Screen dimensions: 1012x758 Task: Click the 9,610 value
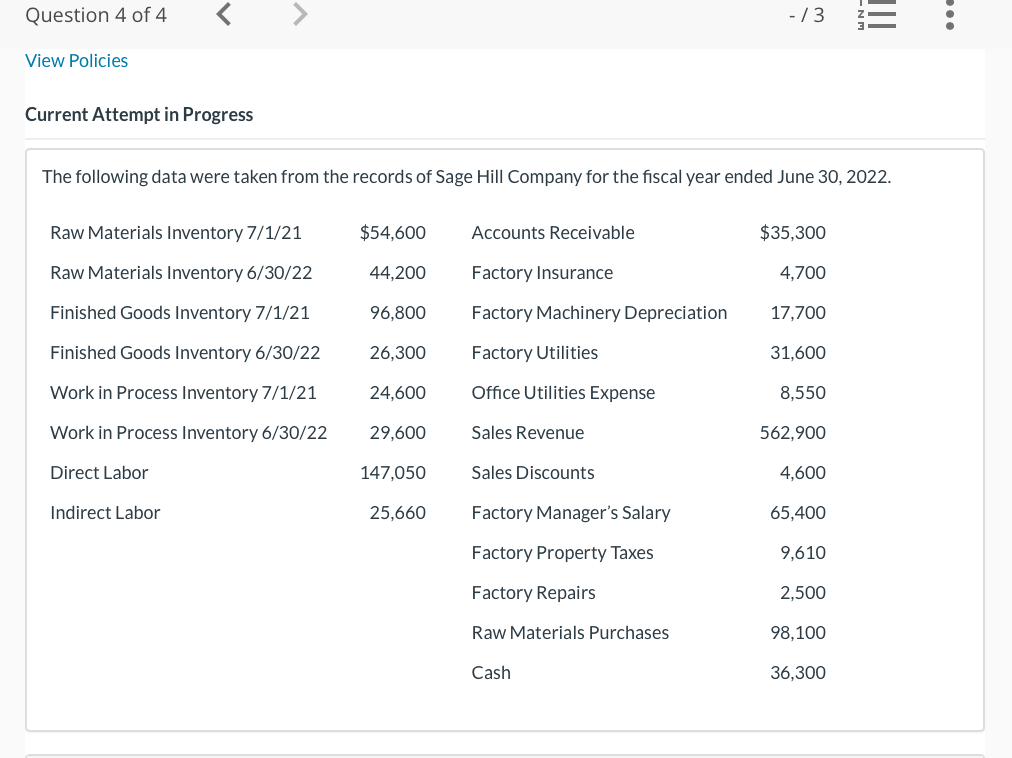tap(803, 553)
